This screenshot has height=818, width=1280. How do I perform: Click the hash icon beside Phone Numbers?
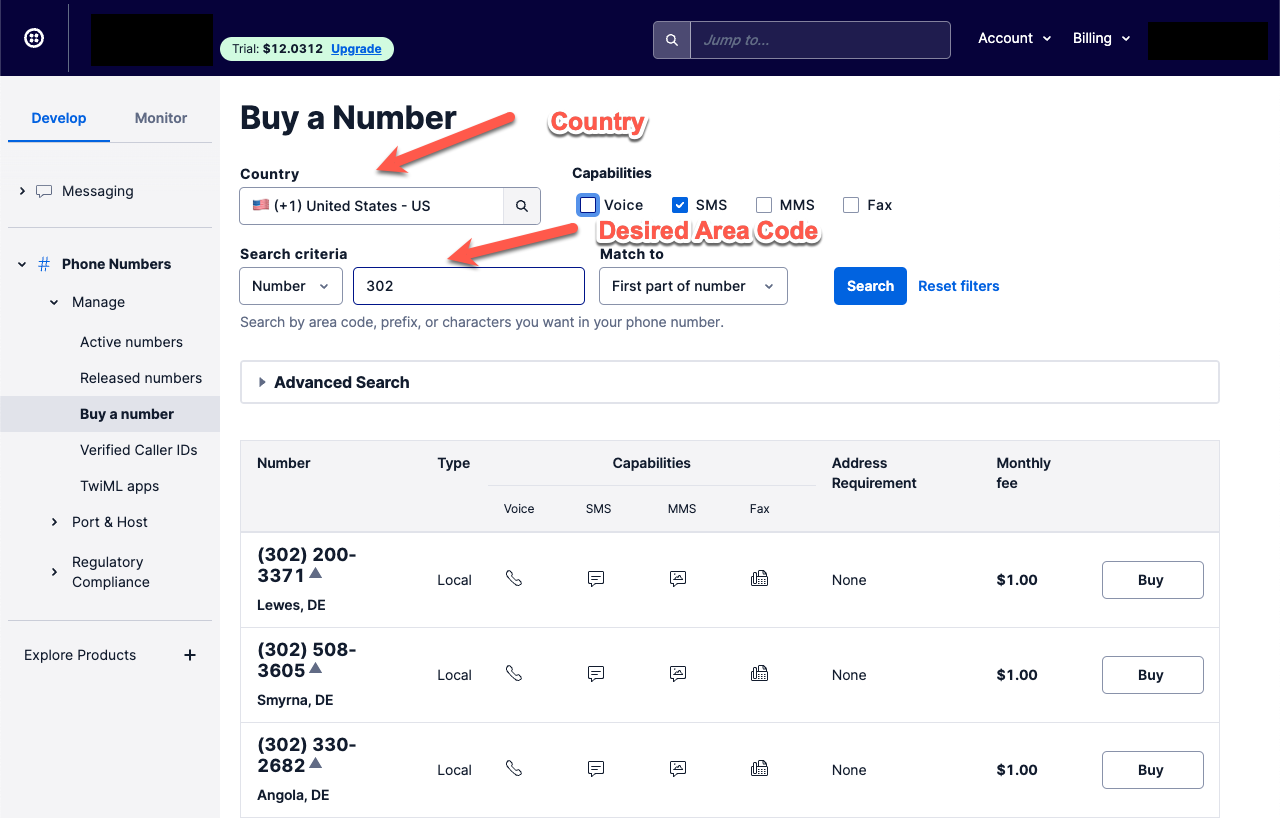click(x=44, y=264)
